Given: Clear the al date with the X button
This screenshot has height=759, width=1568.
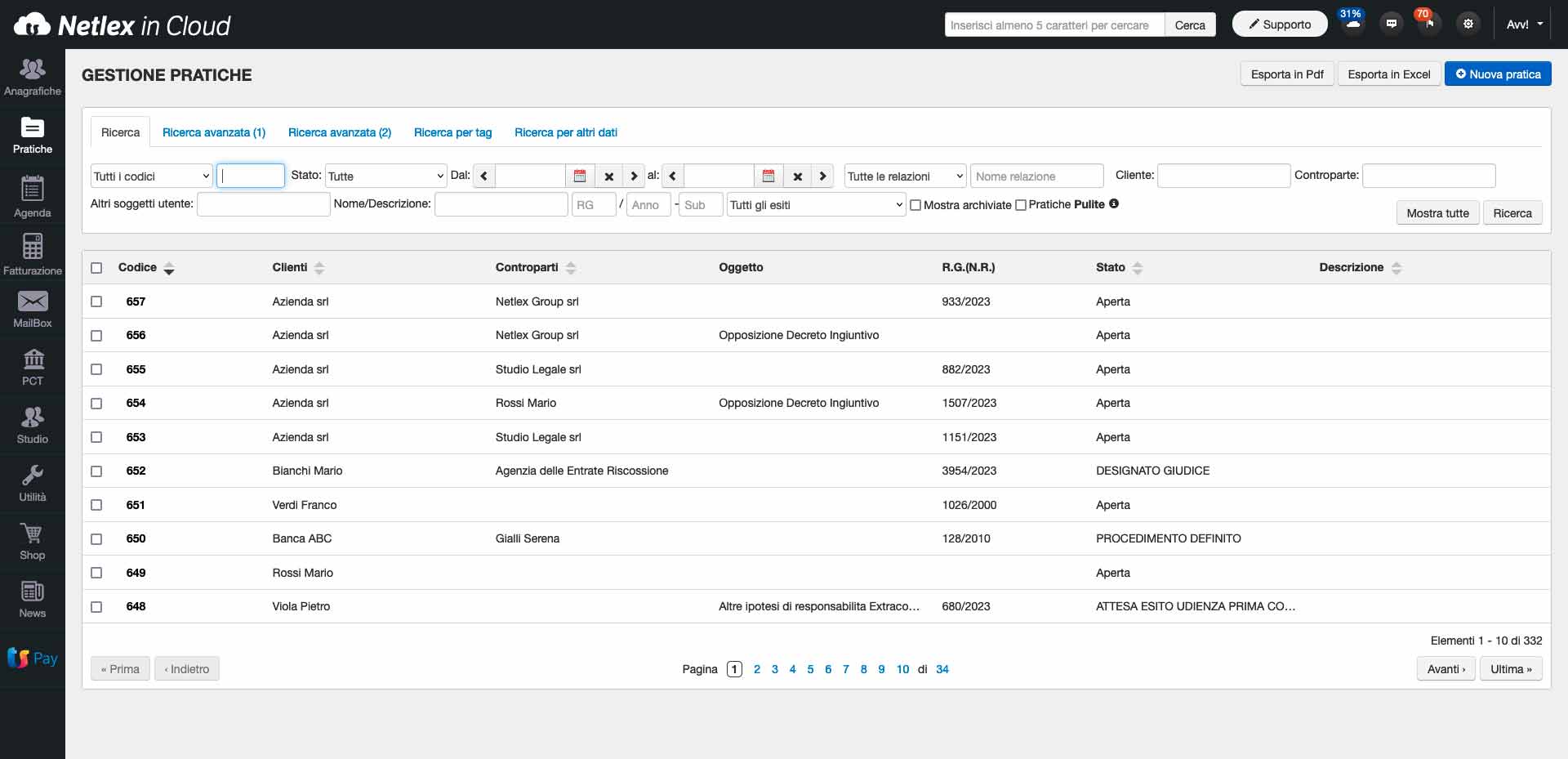Looking at the screenshot, I should [x=797, y=176].
